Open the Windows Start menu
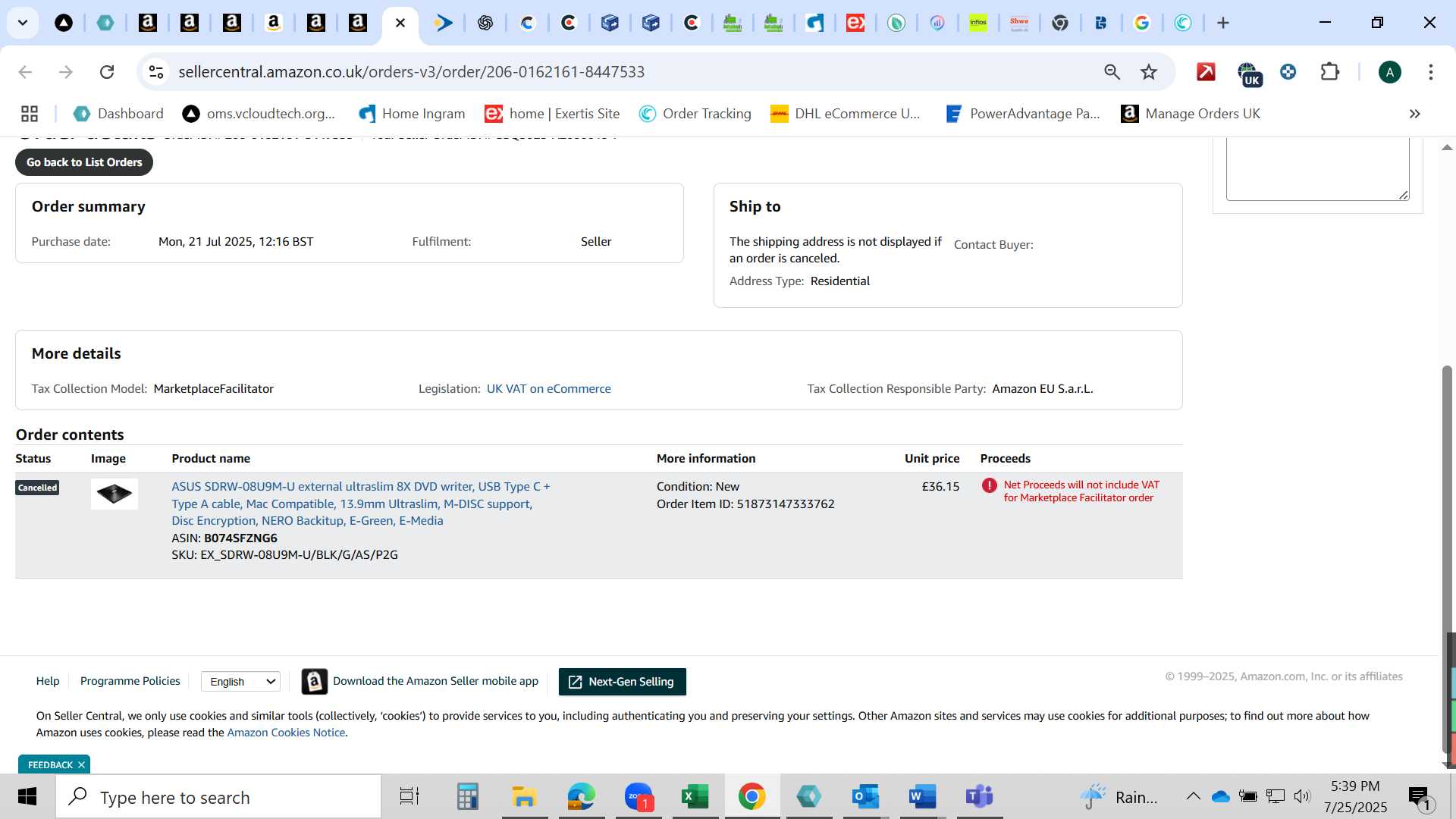This screenshot has height=819, width=1456. click(27, 797)
